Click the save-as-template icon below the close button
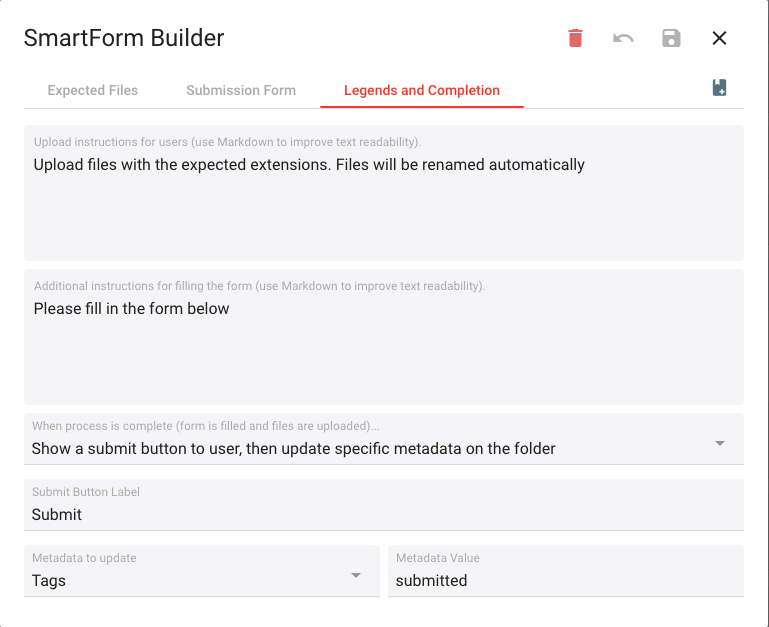 719,88
